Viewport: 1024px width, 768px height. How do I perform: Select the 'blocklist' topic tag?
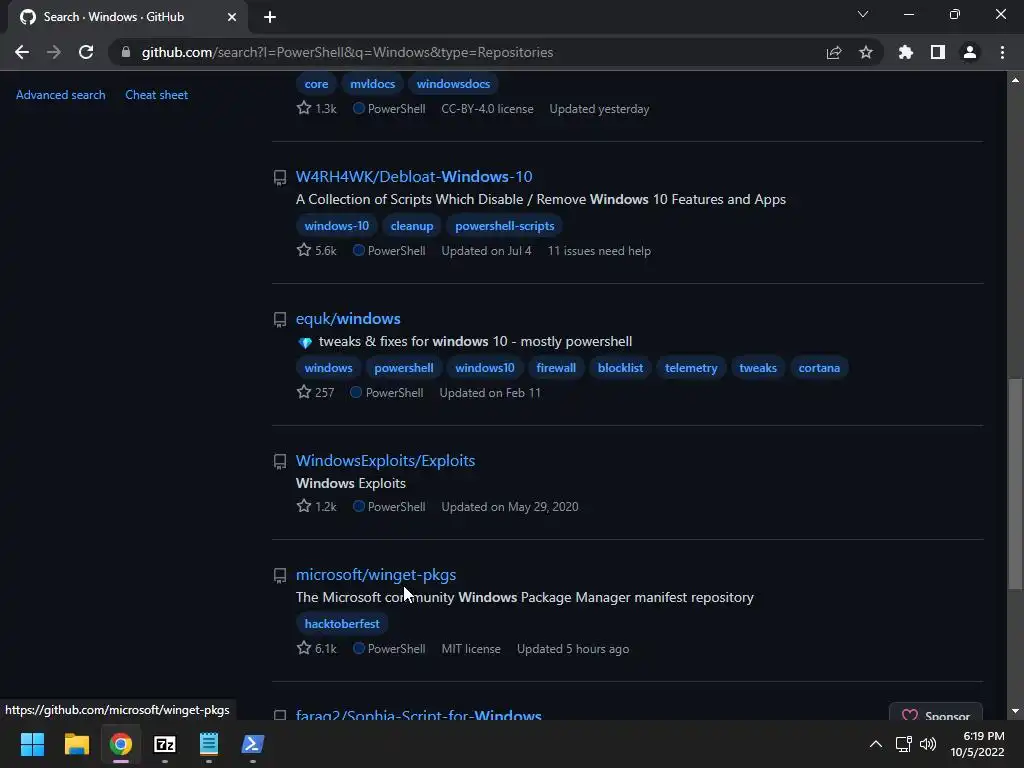[620, 368]
